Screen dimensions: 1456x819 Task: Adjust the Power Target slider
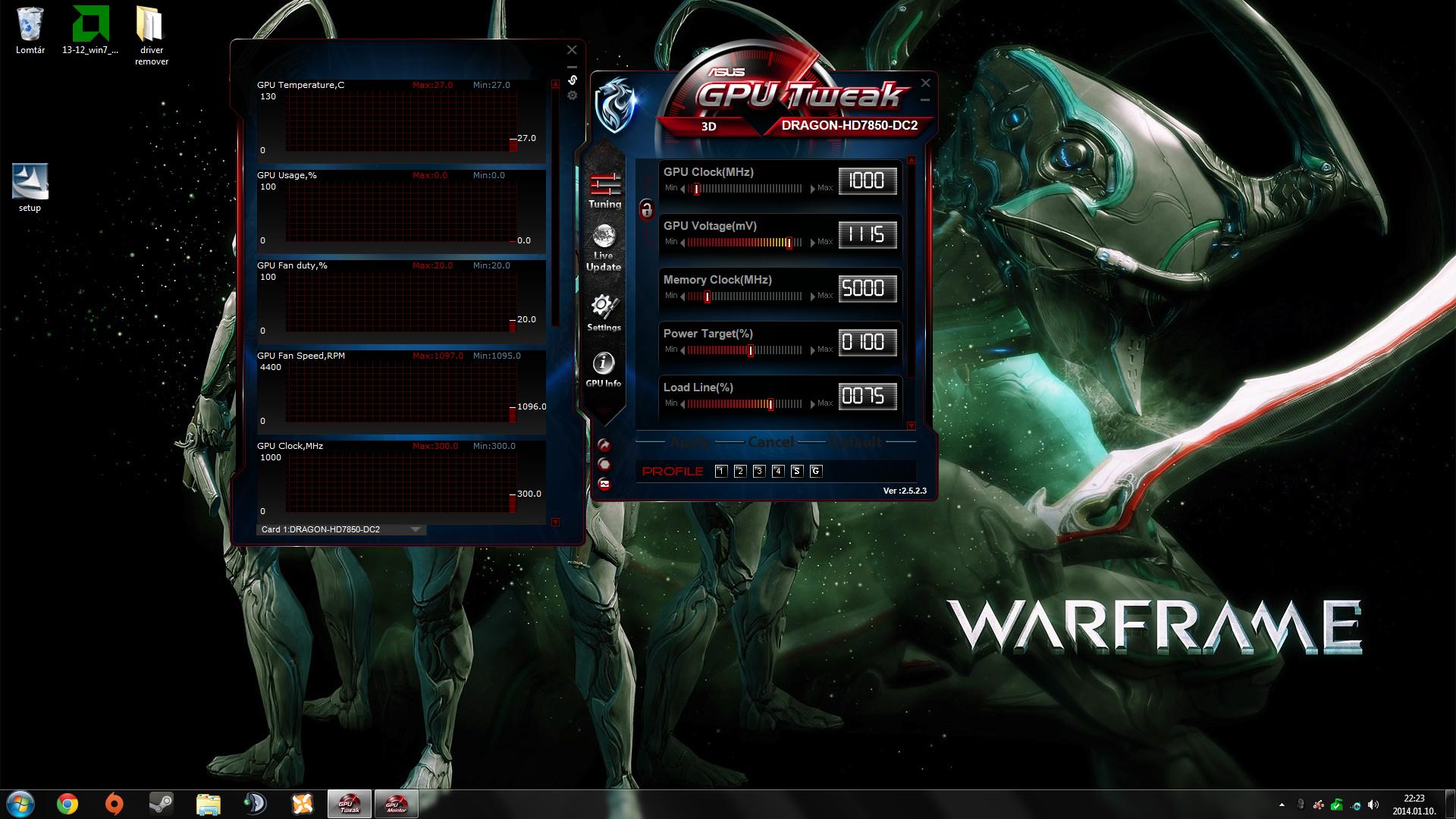click(x=745, y=350)
